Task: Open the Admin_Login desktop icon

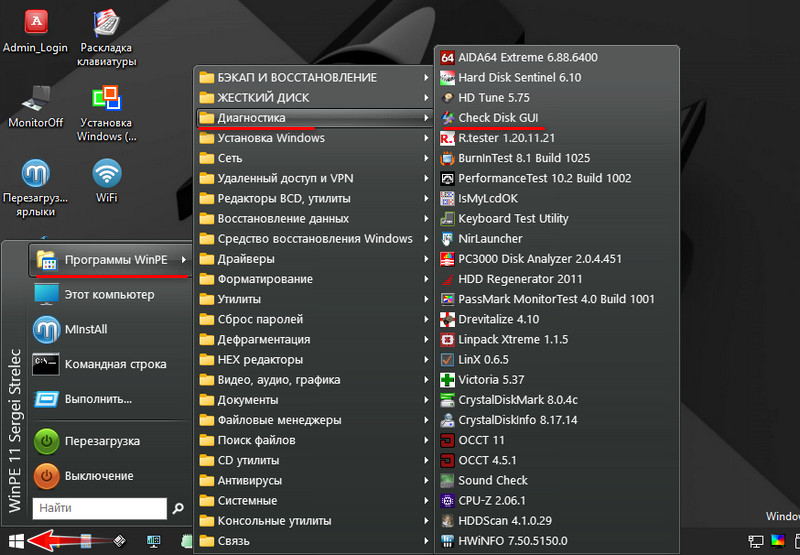Action: coord(35,32)
